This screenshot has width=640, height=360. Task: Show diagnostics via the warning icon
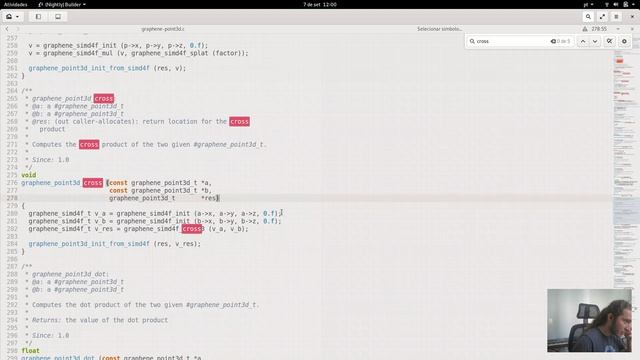coord(585,29)
